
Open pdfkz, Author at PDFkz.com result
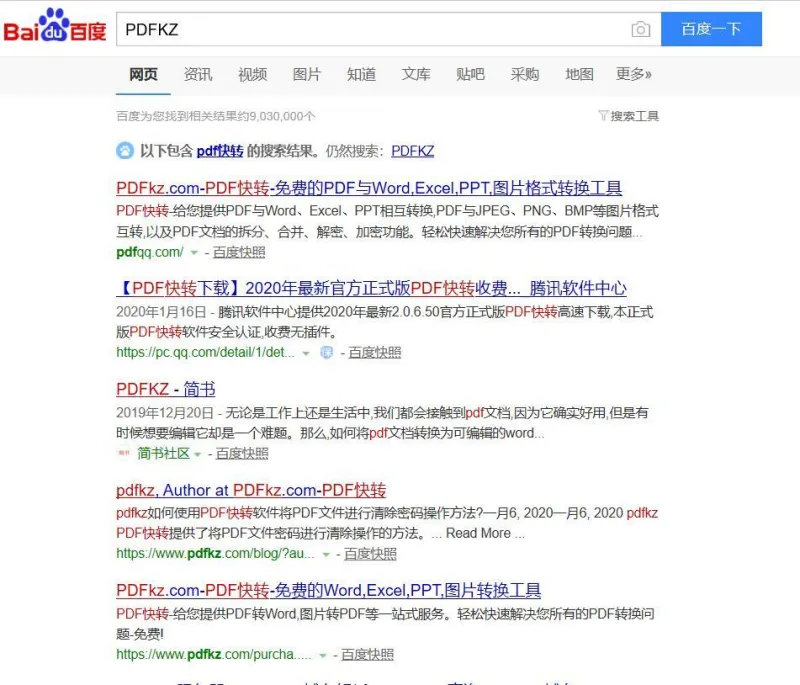pyautogui.click(x=251, y=490)
